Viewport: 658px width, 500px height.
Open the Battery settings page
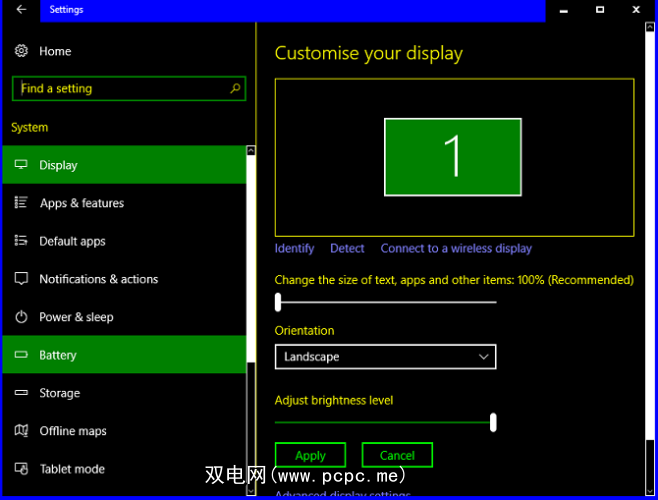[x=58, y=355]
